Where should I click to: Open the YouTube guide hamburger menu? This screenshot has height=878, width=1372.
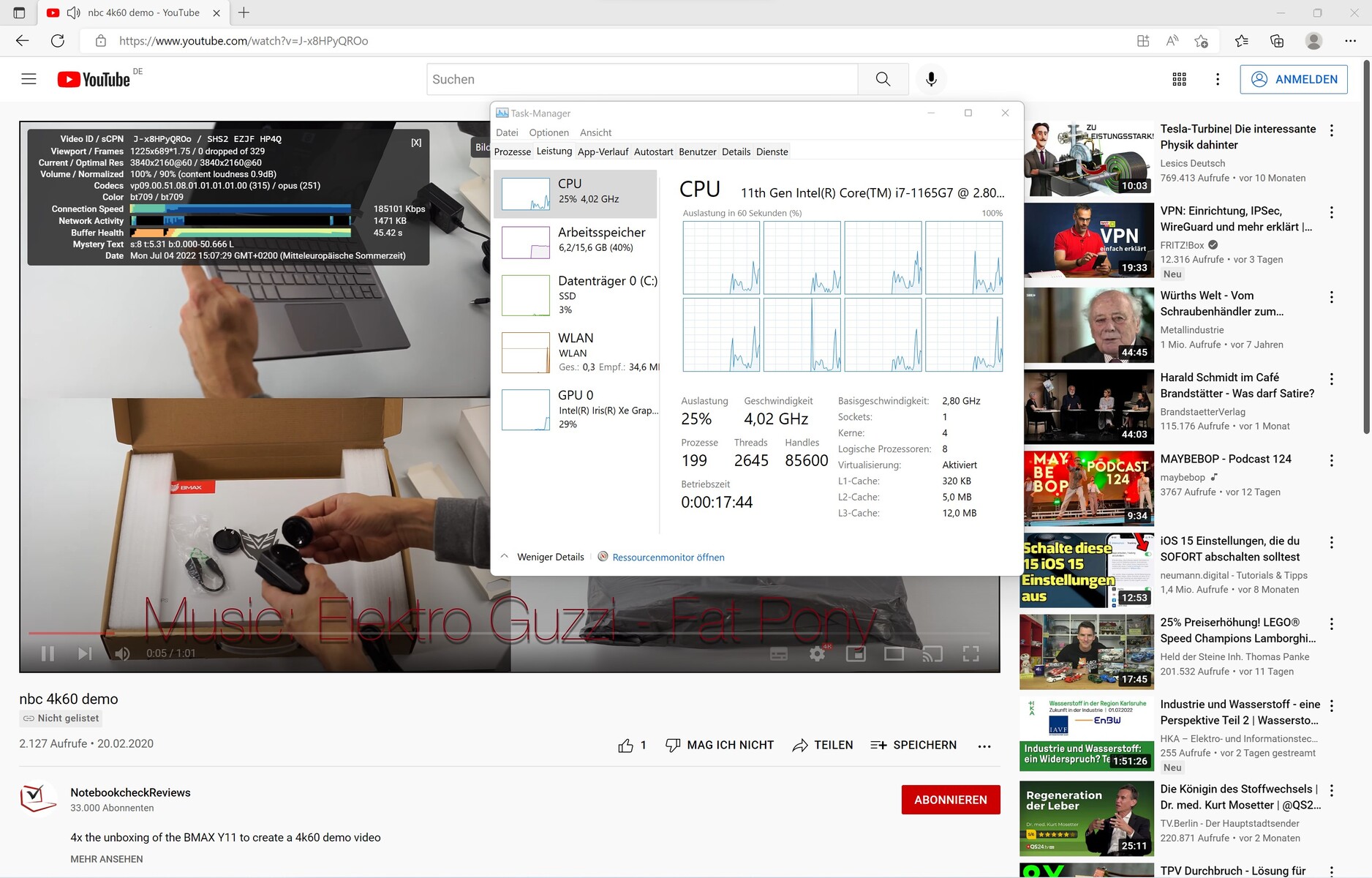(29, 79)
